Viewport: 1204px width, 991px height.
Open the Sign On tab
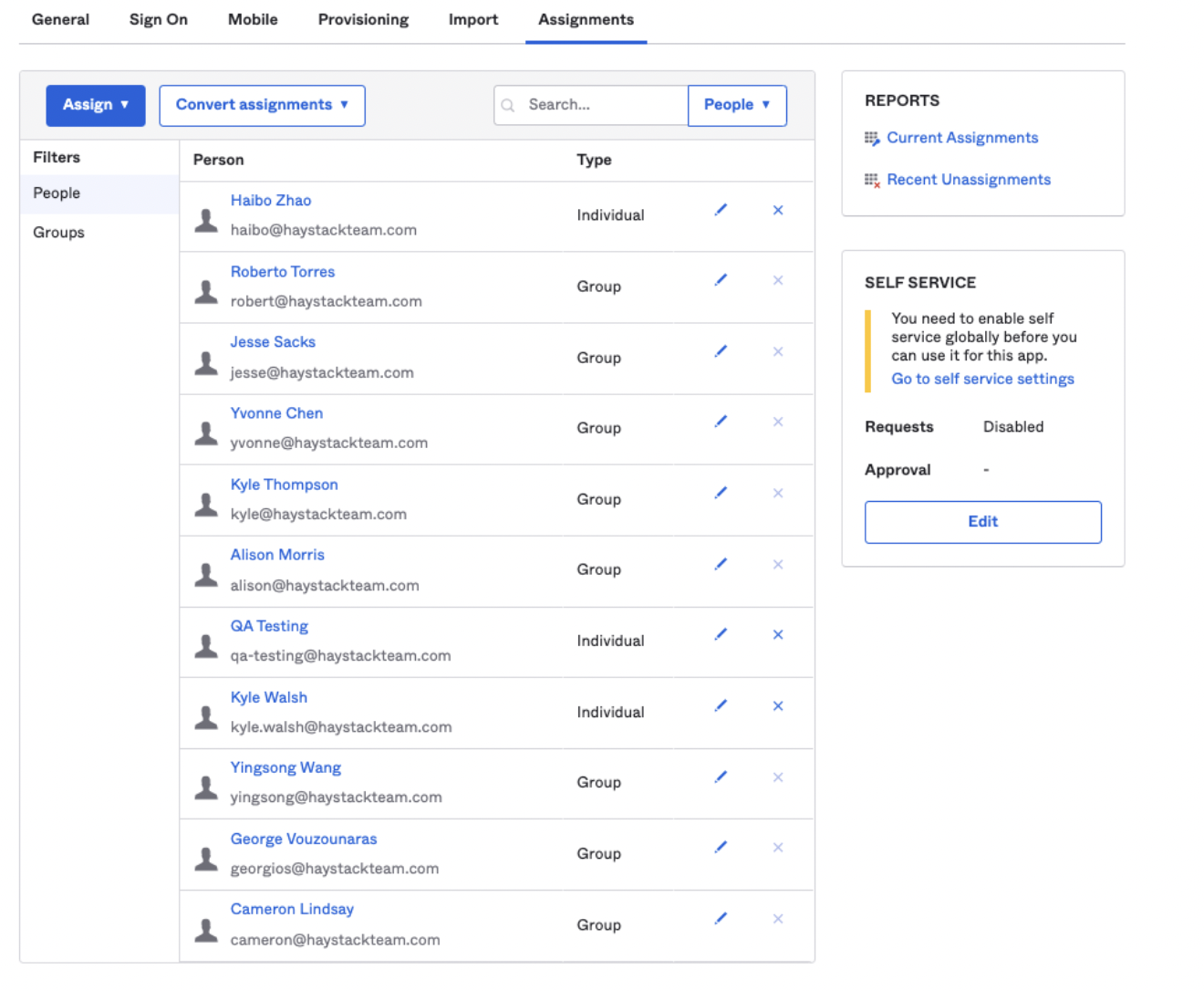(x=159, y=19)
